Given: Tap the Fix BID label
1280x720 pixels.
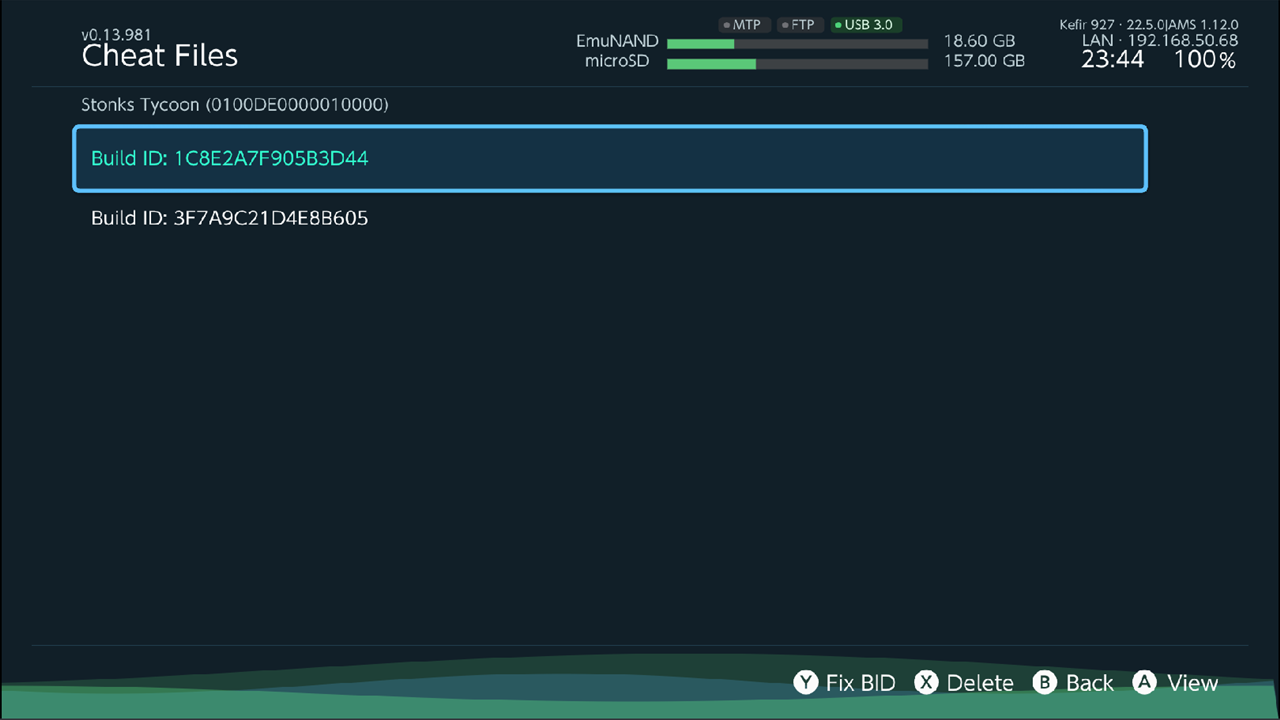Looking at the screenshot, I should [x=861, y=683].
